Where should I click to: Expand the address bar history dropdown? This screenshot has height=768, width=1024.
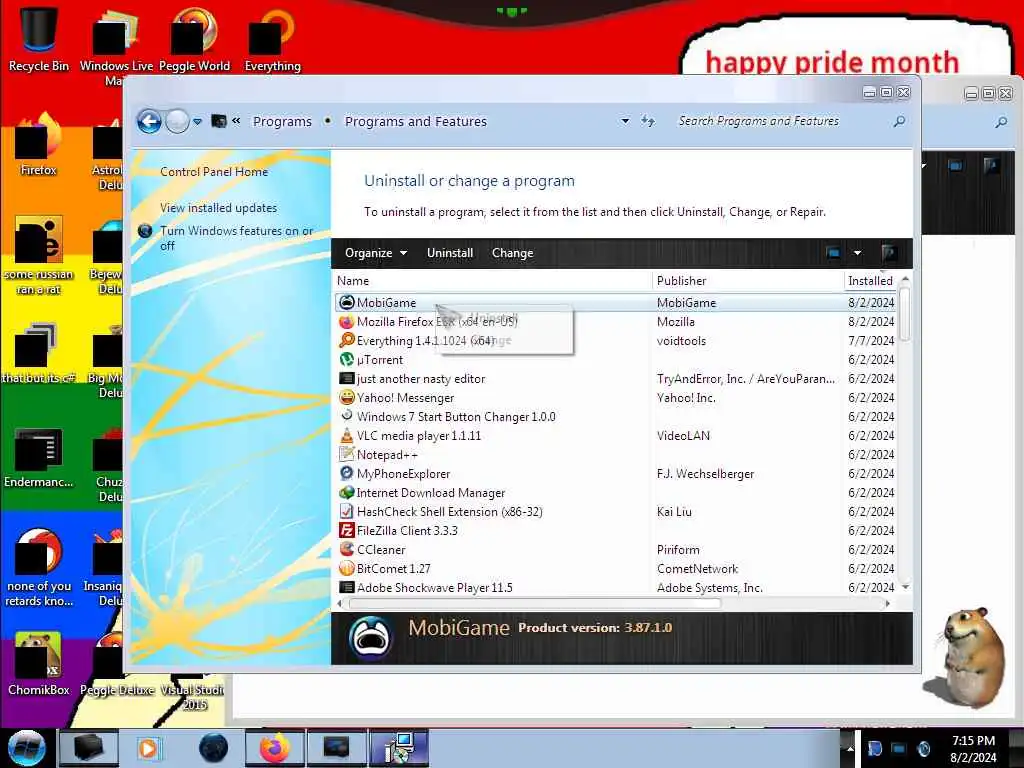(625, 121)
